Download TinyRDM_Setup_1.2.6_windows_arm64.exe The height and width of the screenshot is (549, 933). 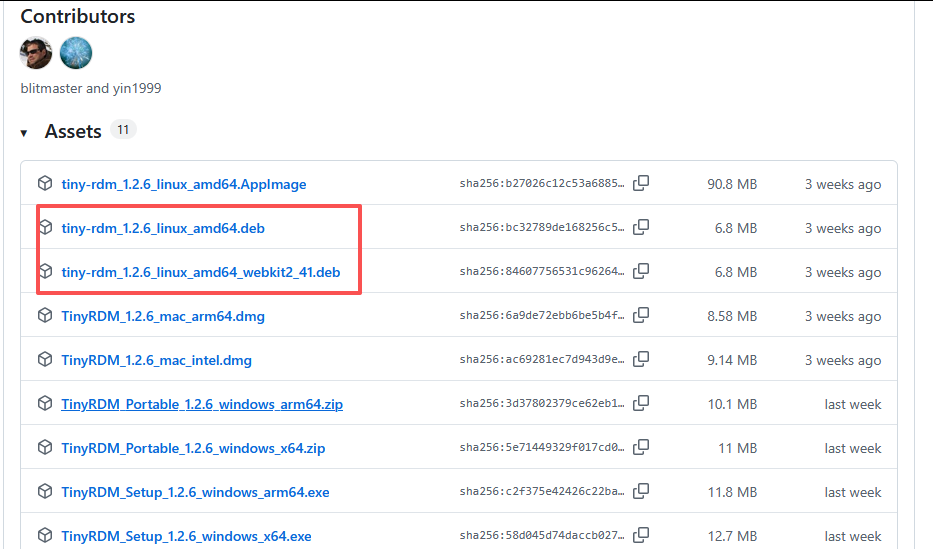pos(195,492)
